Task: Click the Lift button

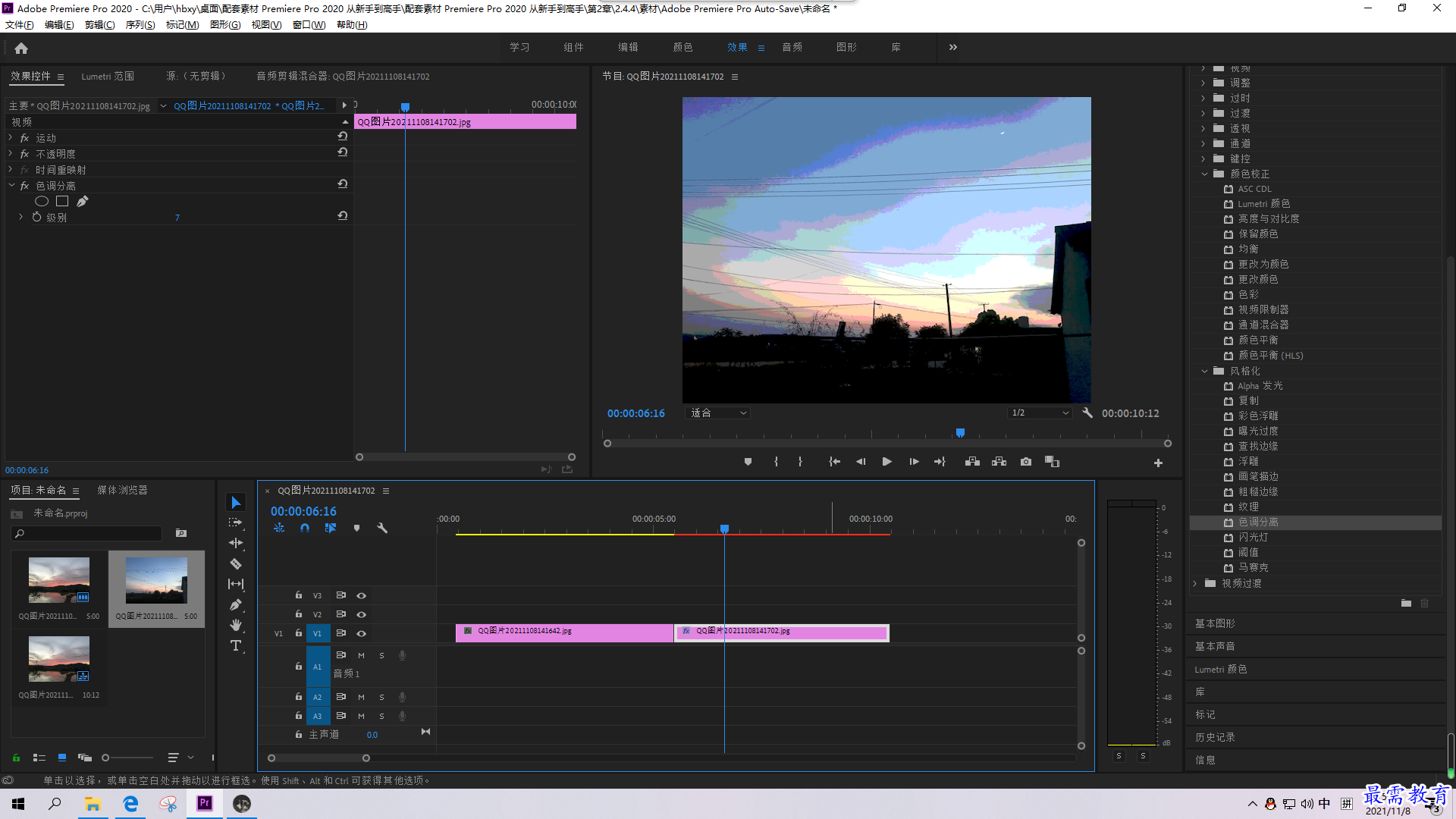Action: click(x=972, y=462)
